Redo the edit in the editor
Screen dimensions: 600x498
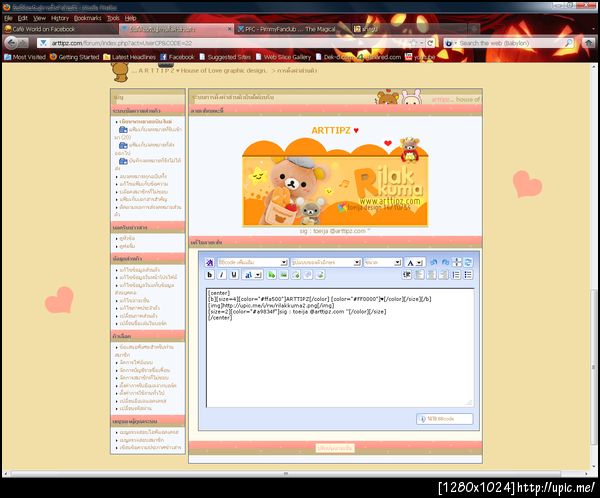coord(445,262)
